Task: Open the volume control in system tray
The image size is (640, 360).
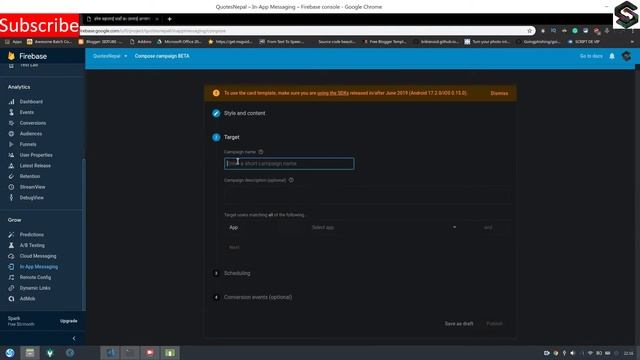Action: tap(572, 353)
